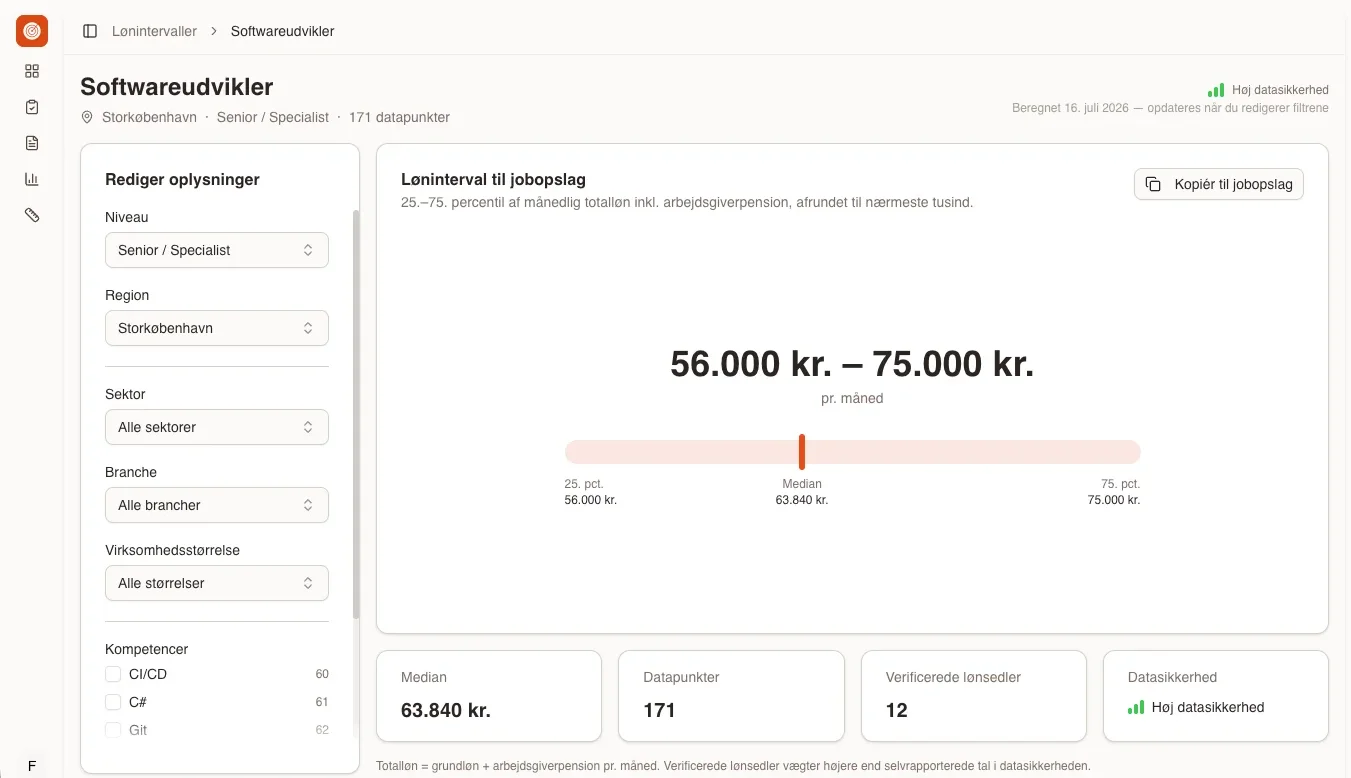Click the 75. pct. label

(x=1121, y=484)
